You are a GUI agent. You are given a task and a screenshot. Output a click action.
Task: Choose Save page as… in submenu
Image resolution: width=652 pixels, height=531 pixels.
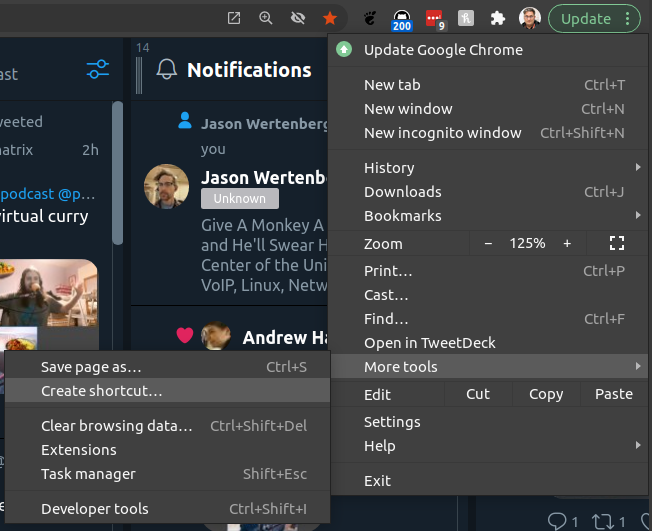(x=167, y=367)
